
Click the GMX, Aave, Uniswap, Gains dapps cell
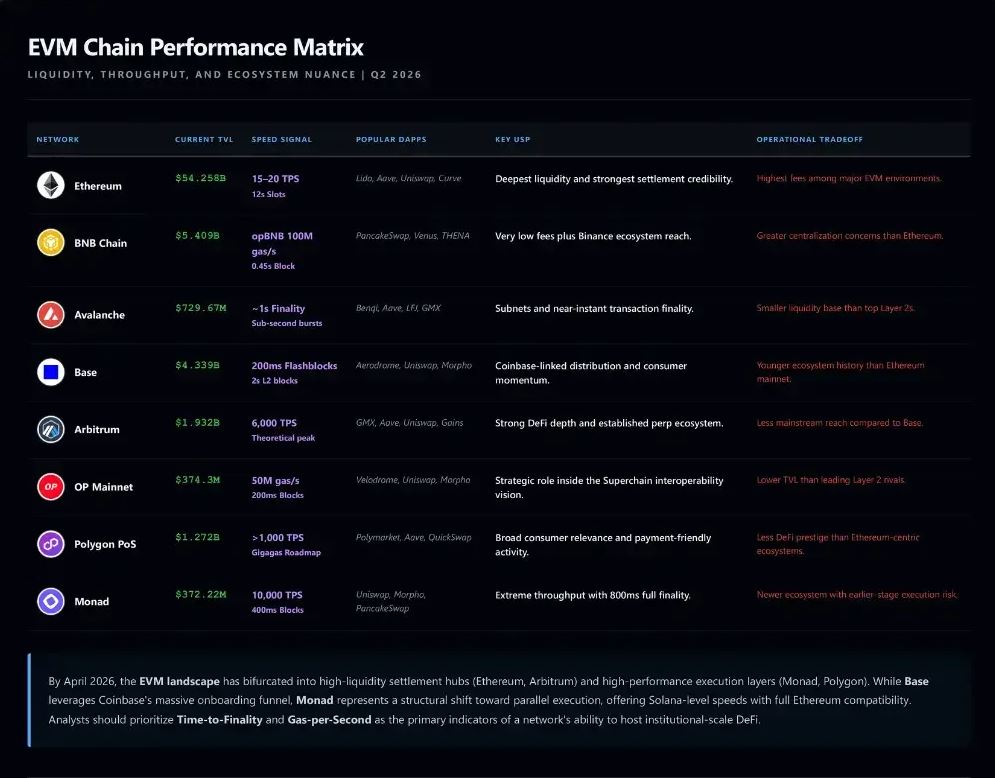coord(409,422)
